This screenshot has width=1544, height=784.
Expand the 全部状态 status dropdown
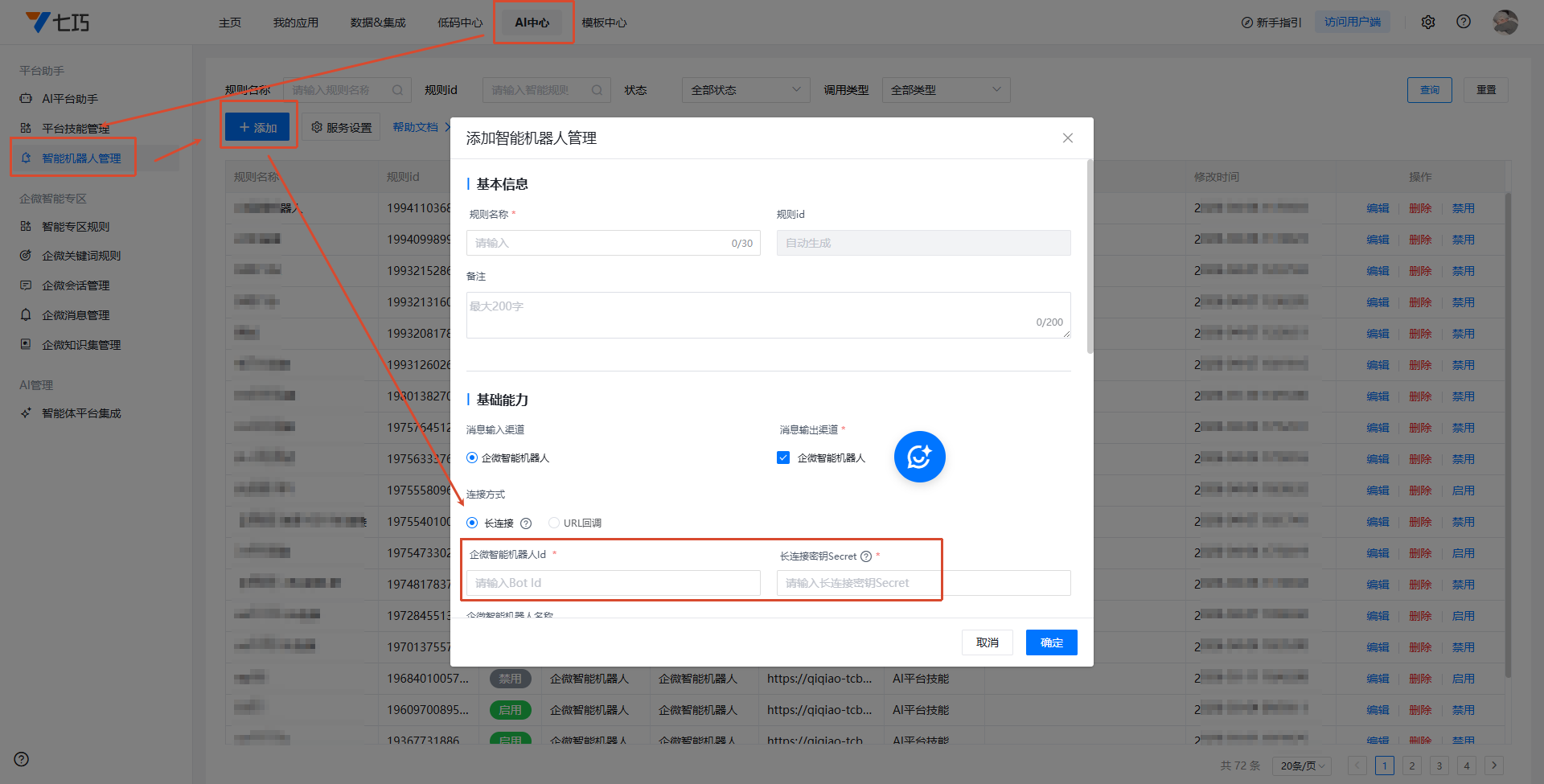click(745, 90)
